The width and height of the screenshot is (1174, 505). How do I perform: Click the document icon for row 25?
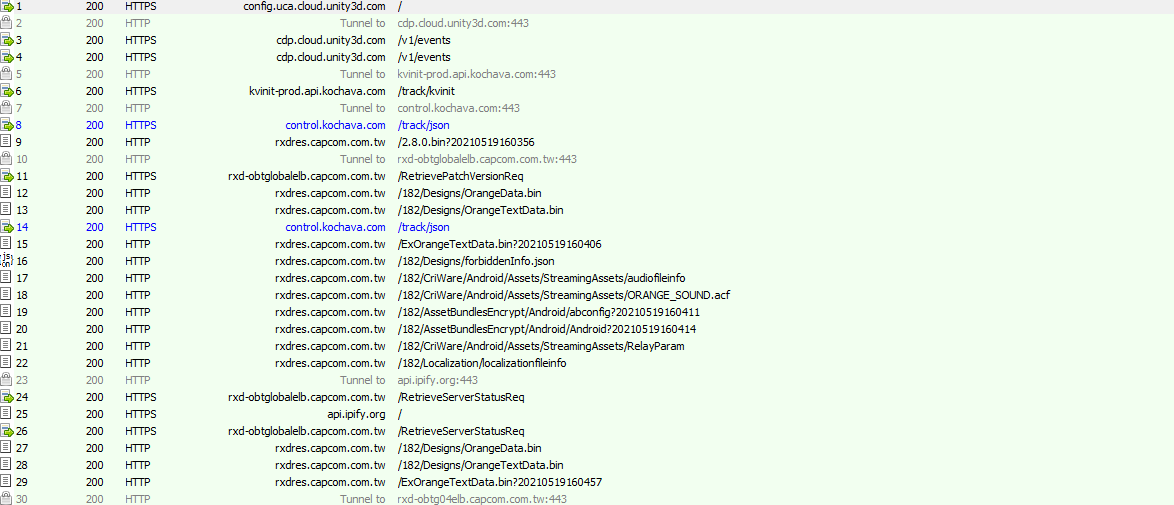pos(6,414)
